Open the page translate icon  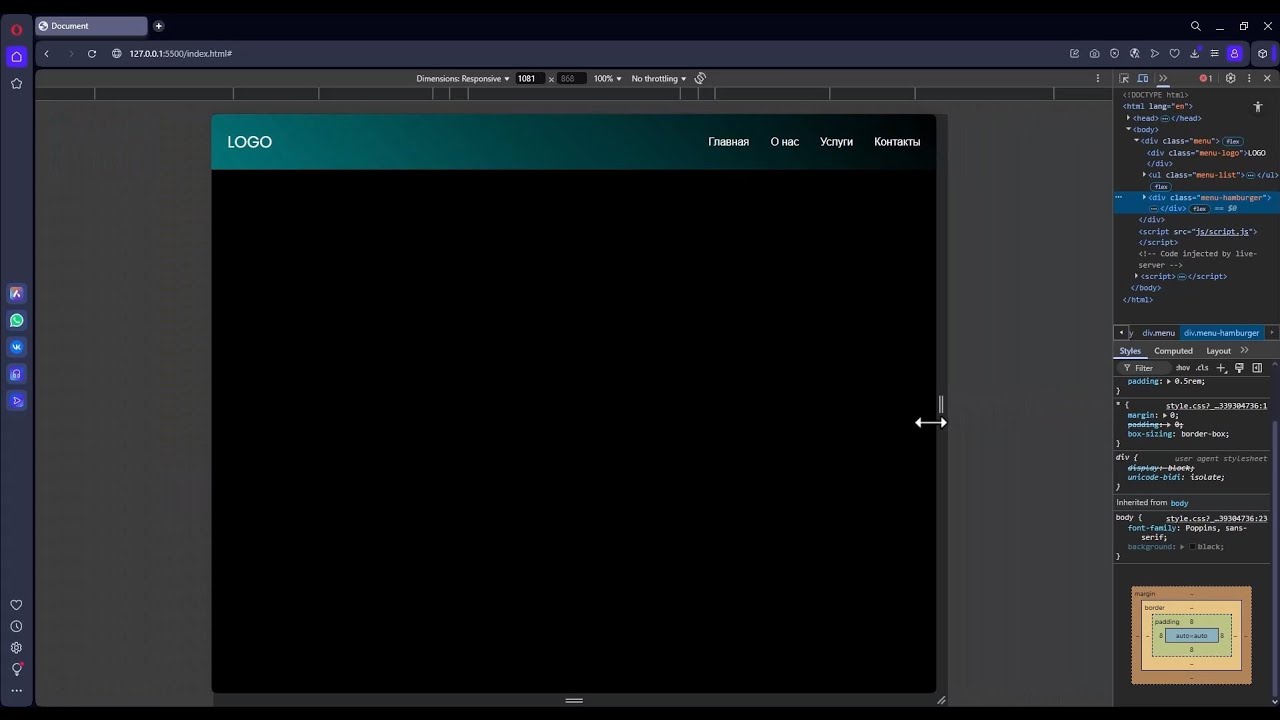click(1134, 54)
